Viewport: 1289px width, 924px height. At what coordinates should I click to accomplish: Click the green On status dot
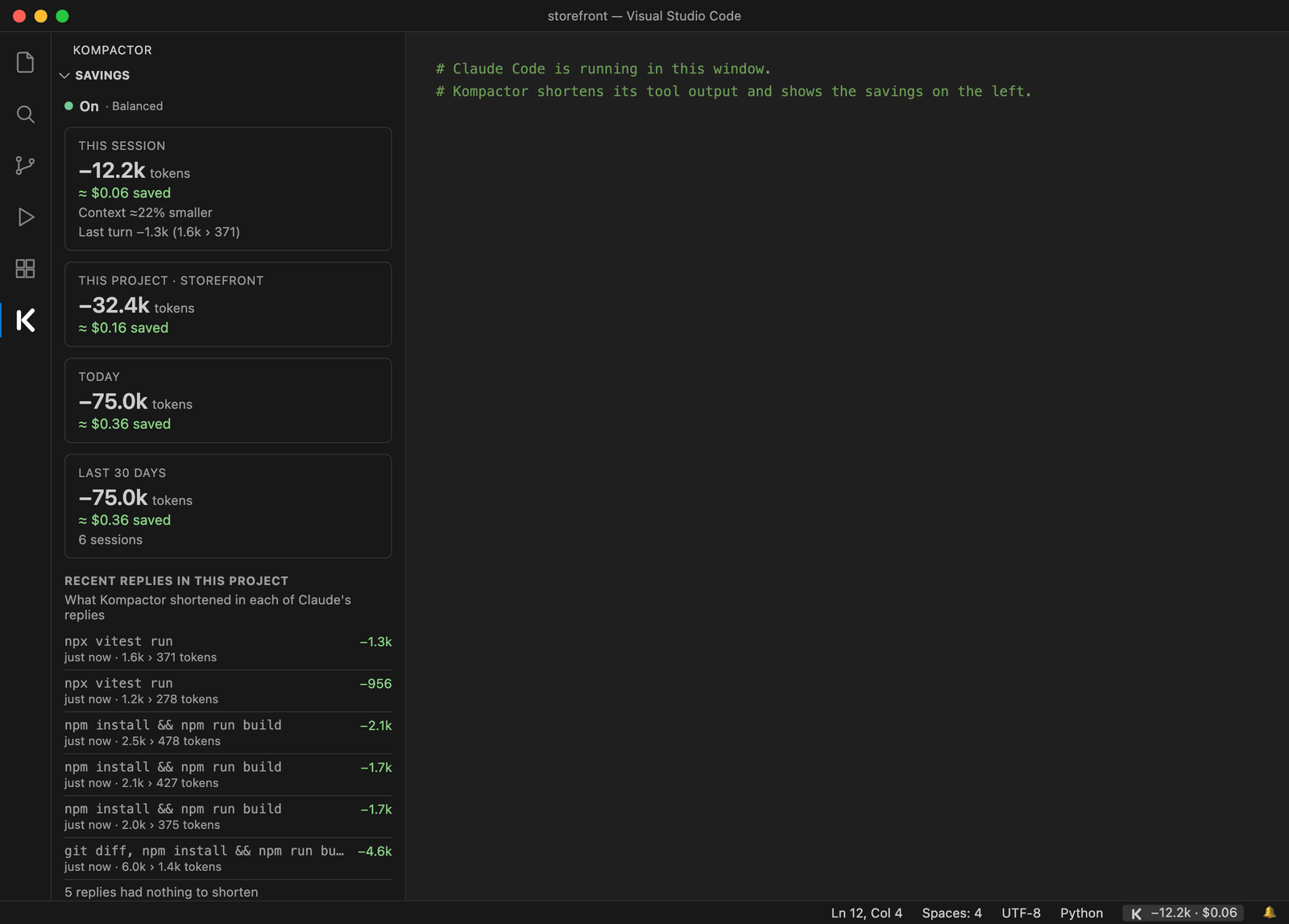tap(68, 106)
